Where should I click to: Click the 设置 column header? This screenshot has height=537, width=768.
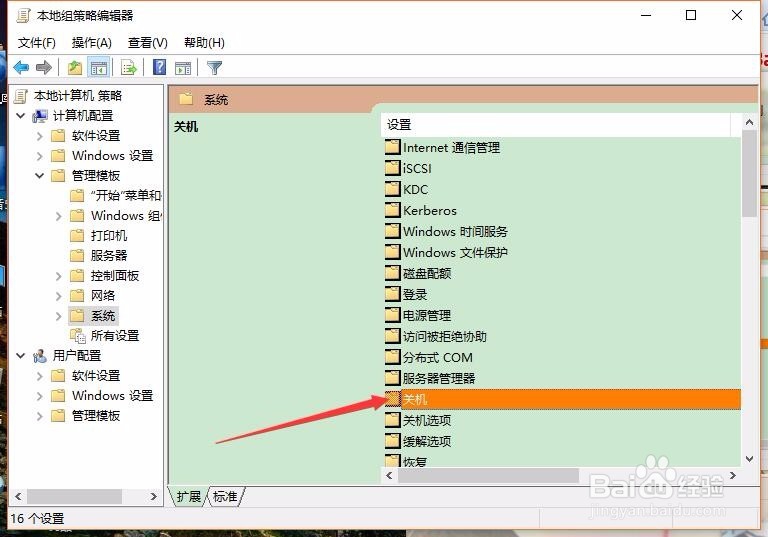[555, 125]
